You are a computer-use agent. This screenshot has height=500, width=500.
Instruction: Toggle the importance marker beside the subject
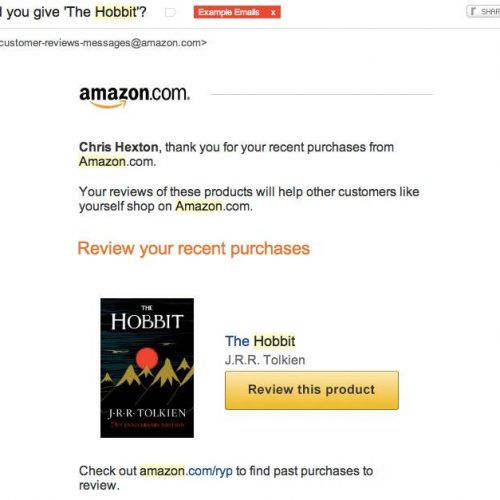pyautogui.click(x=170, y=13)
